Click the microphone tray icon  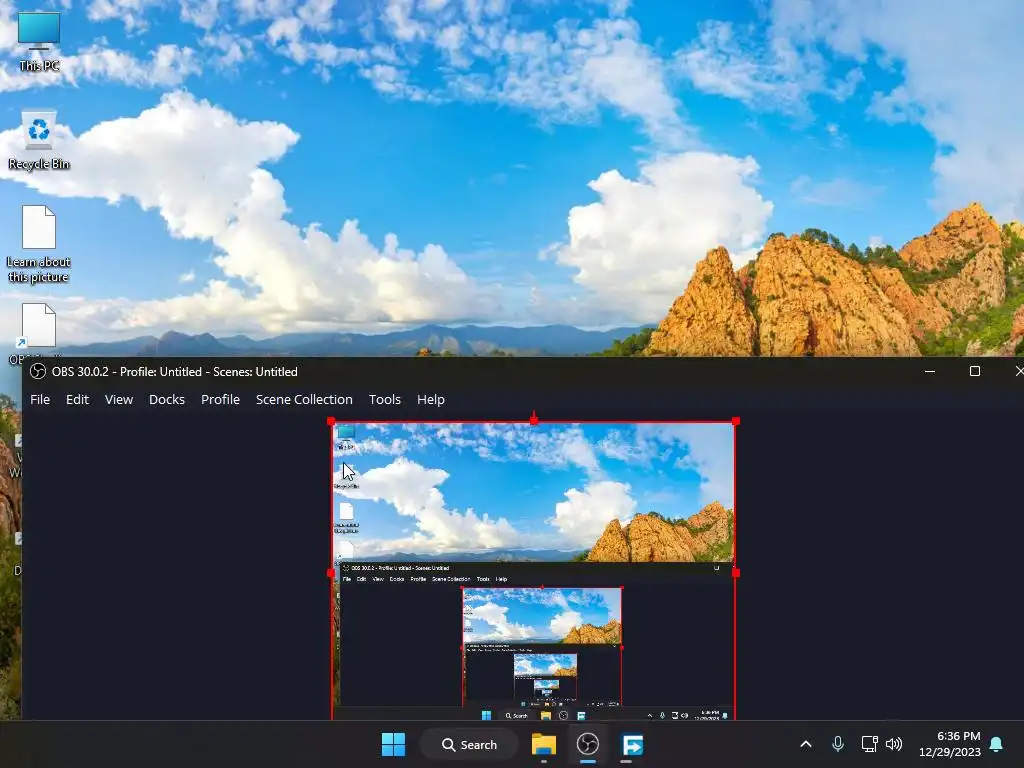pos(838,744)
